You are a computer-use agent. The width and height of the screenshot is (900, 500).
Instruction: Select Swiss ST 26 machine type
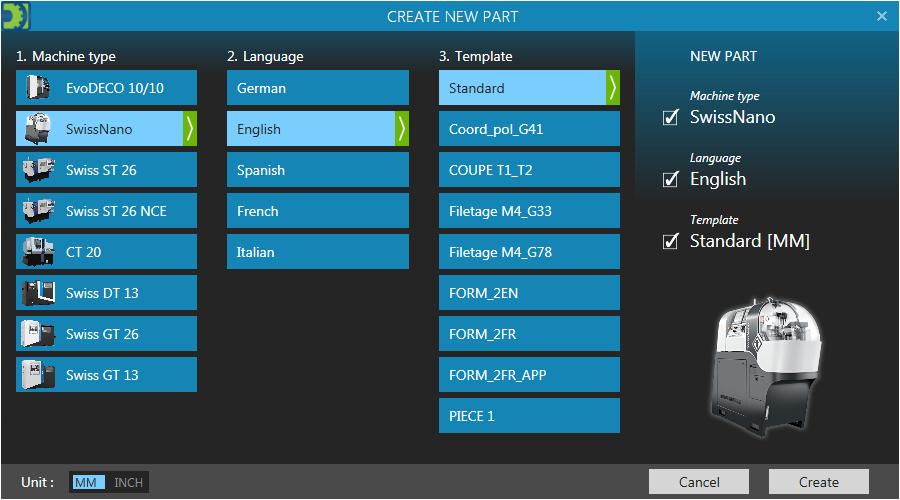click(106, 170)
